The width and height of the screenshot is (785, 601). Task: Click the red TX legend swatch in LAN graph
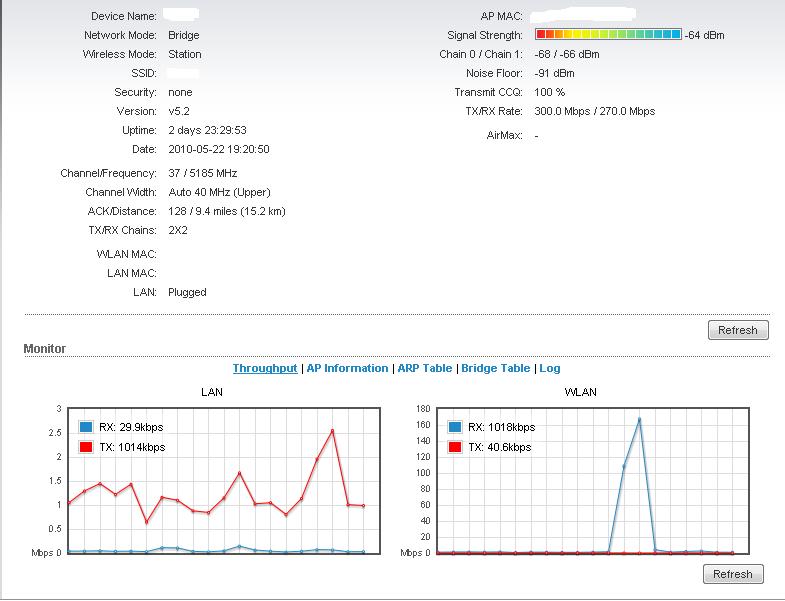tap(86, 447)
